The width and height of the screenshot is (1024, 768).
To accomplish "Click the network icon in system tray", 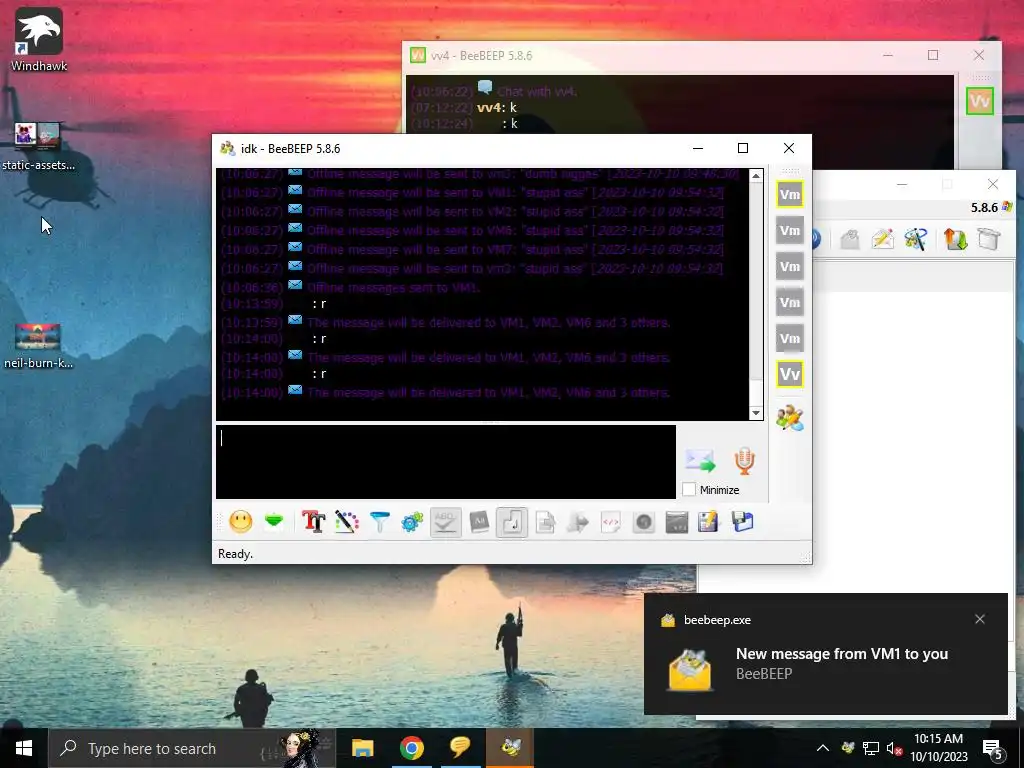I will 871,748.
